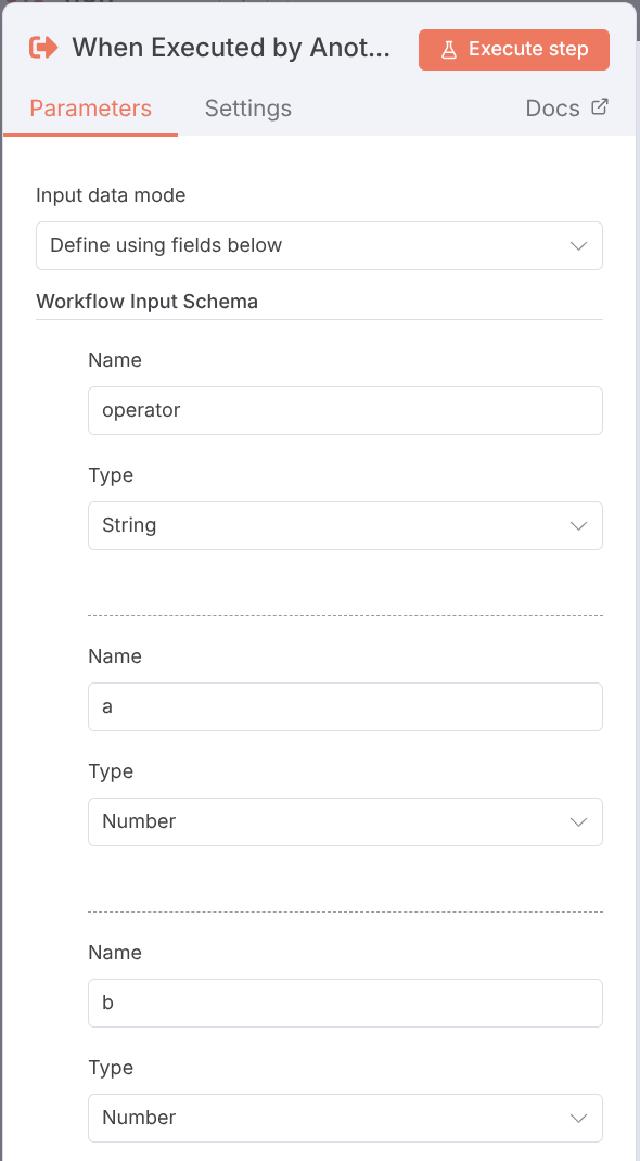Switch to the Settings tab
The width and height of the screenshot is (640, 1161).
pyautogui.click(x=248, y=108)
